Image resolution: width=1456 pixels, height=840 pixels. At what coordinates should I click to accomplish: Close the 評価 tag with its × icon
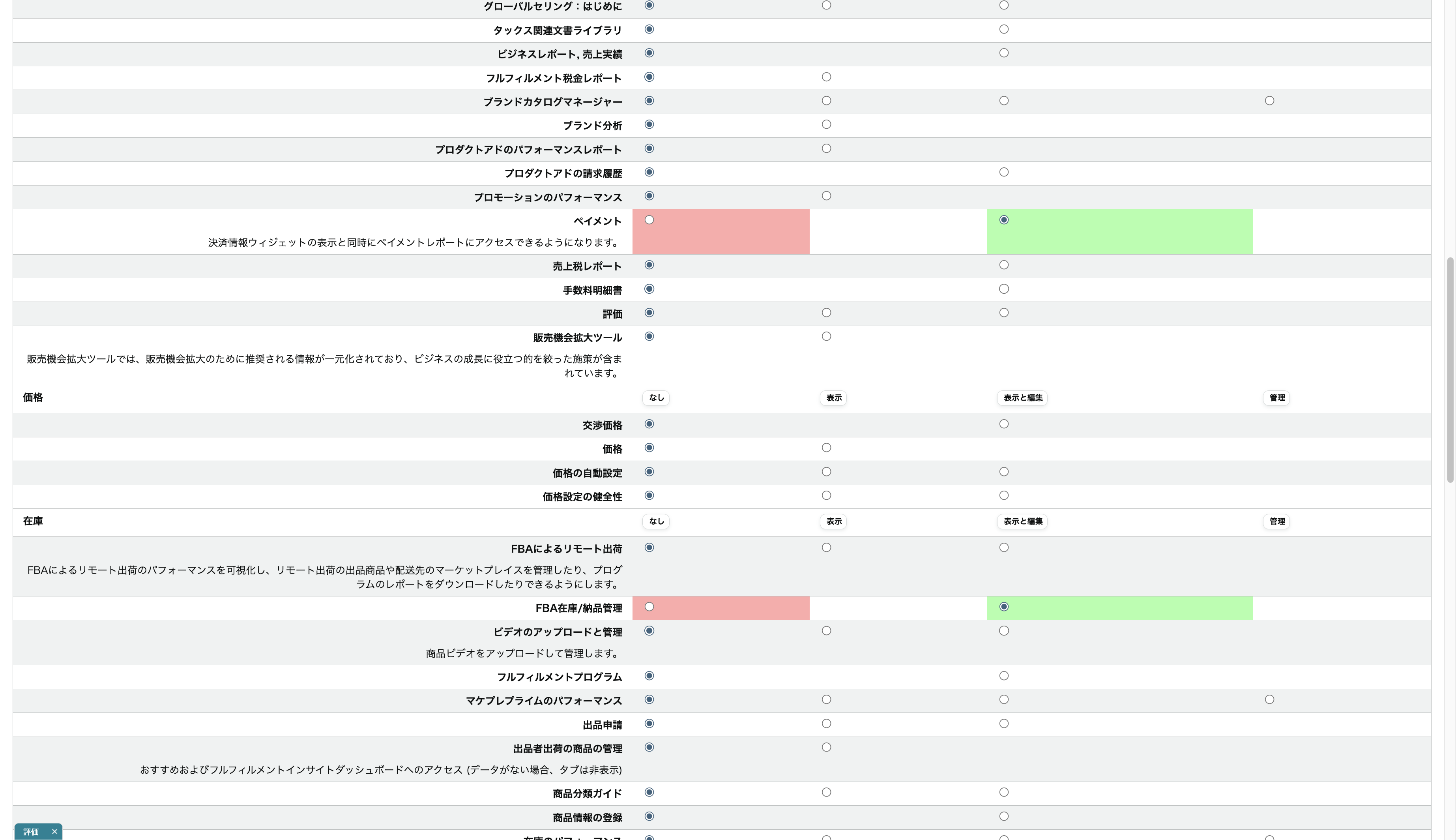point(54,831)
